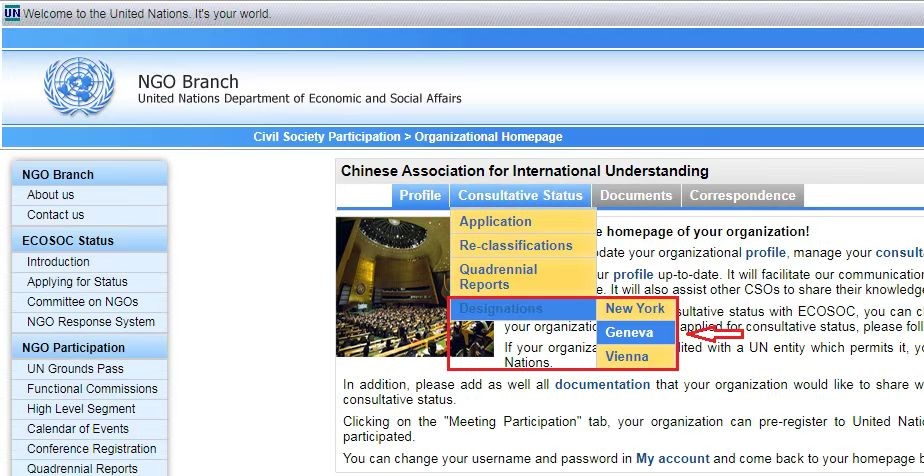The height and width of the screenshot is (476, 924).
Task: Select Geneva designation
Action: tap(635, 333)
